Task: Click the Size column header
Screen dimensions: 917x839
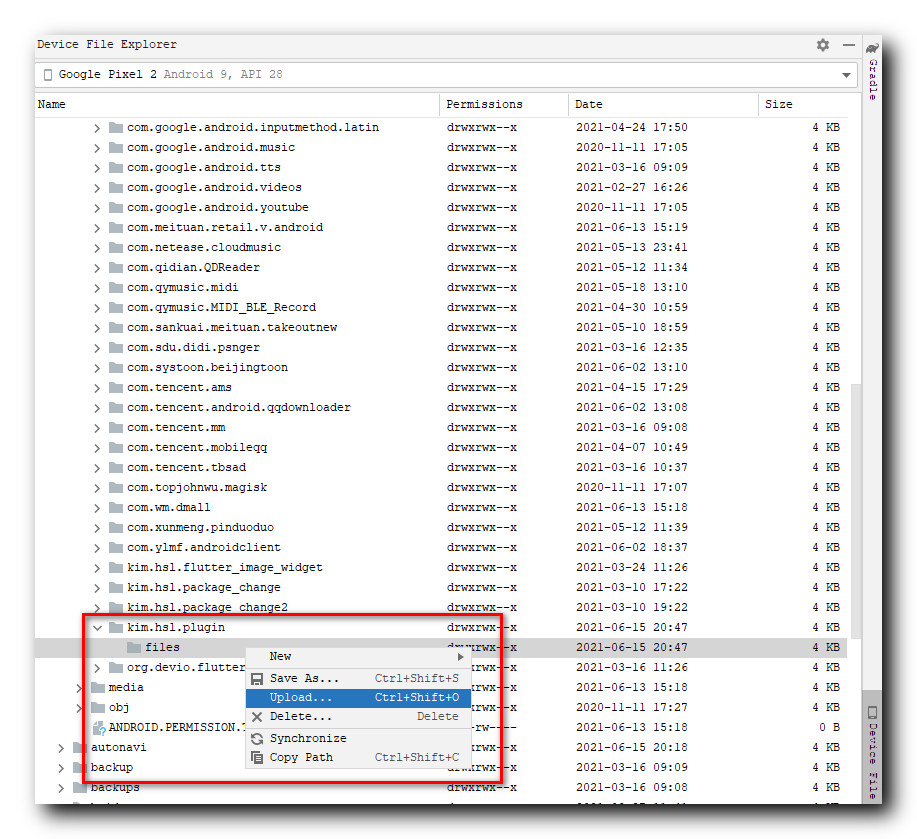Action: (778, 104)
